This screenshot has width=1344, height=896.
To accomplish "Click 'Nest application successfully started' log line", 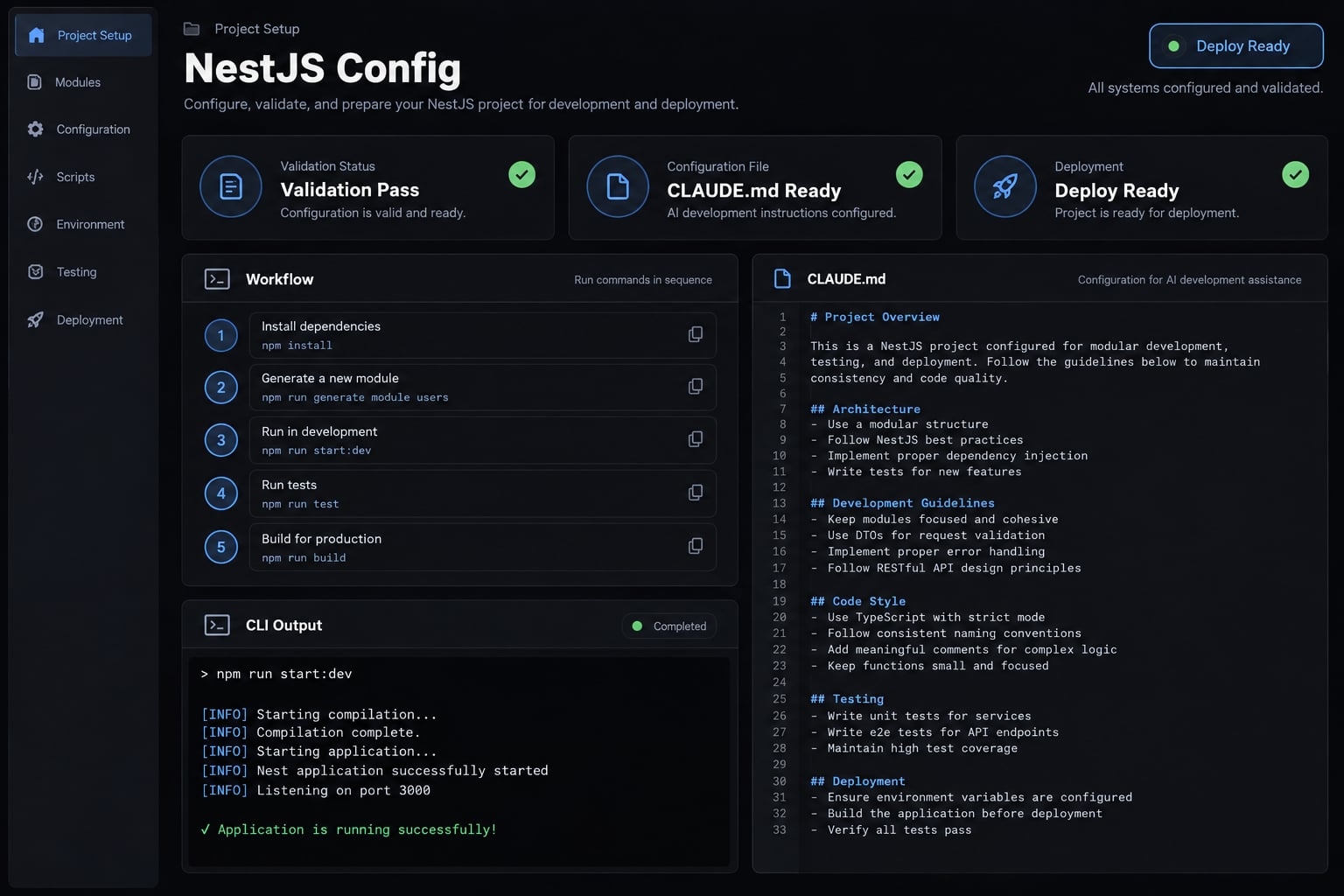I will pyautogui.click(x=374, y=771).
